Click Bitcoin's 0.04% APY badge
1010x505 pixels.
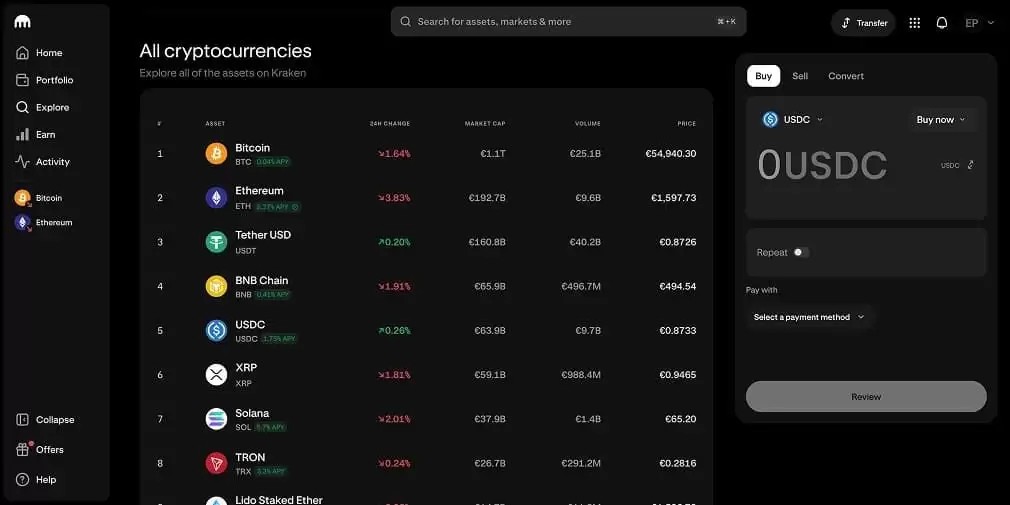coord(272,162)
